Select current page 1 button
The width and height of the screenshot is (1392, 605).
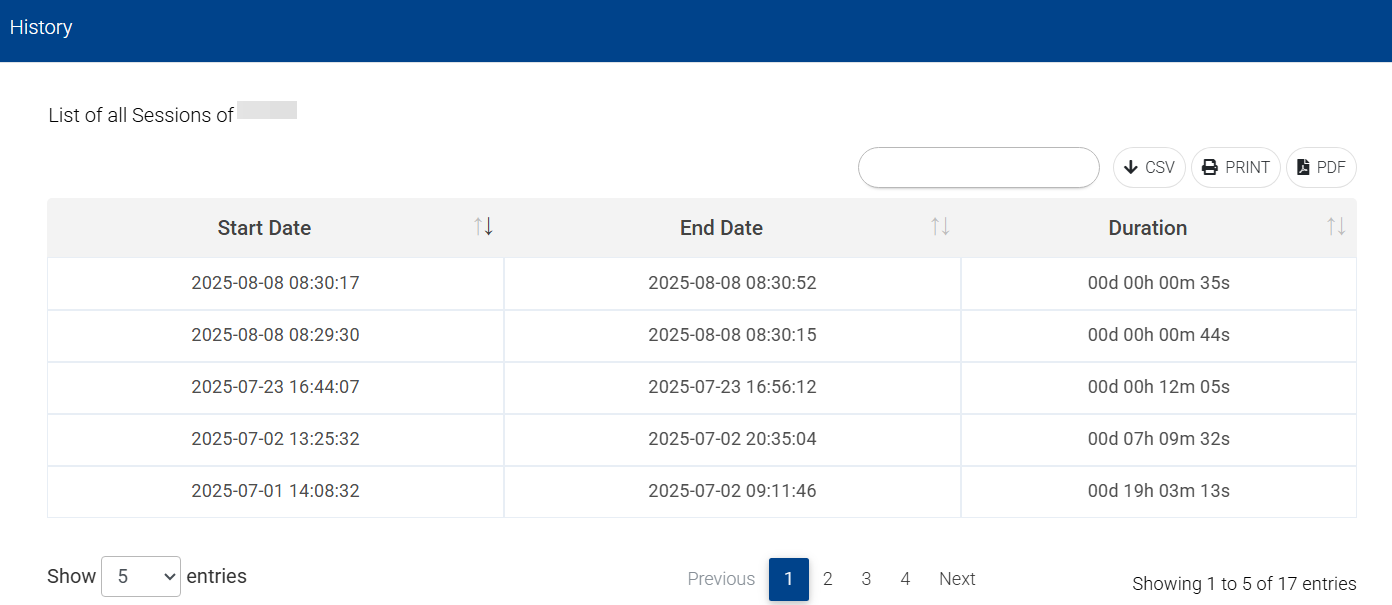point(789,579)
